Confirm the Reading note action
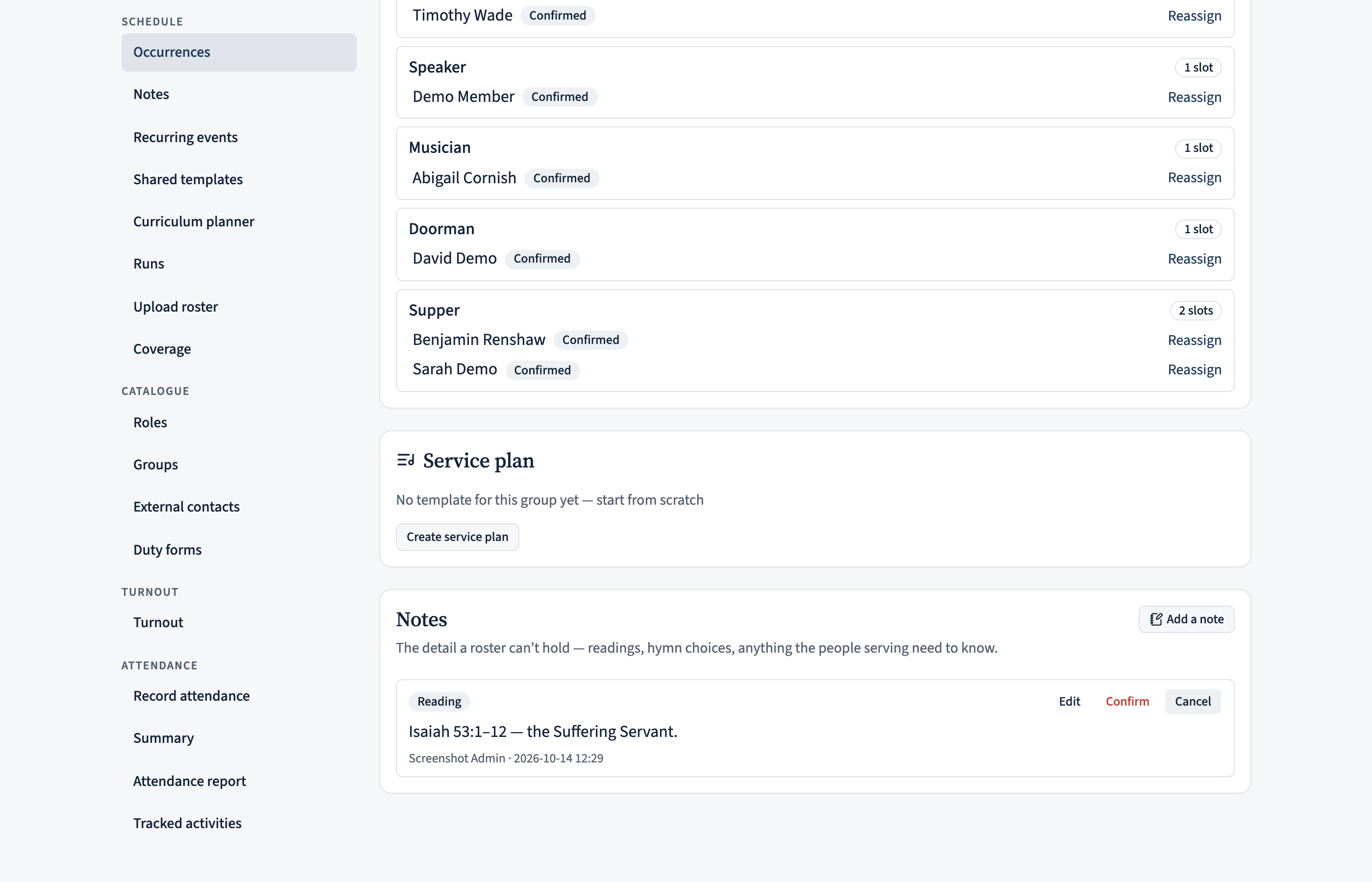This screenshot has width=1372, height=882. coord(1127,702)
